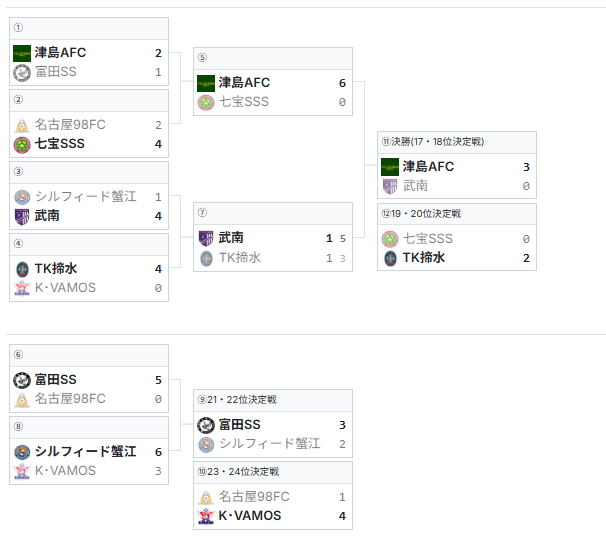This screenshot has height=544, width=606.
Task: Click K·VAMOS logo in match 4
Action: point(22,288)
